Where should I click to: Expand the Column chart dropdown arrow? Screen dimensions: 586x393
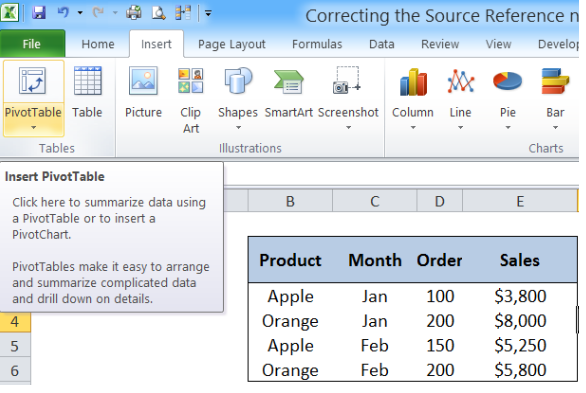[413, 127]
